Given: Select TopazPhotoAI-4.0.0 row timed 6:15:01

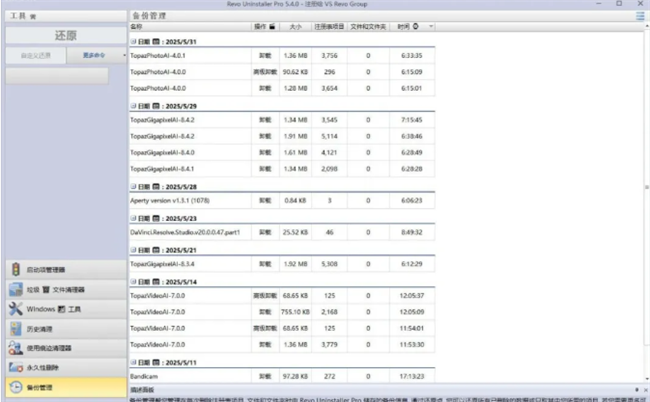Looking at the screenshot, I should [282, 88].
